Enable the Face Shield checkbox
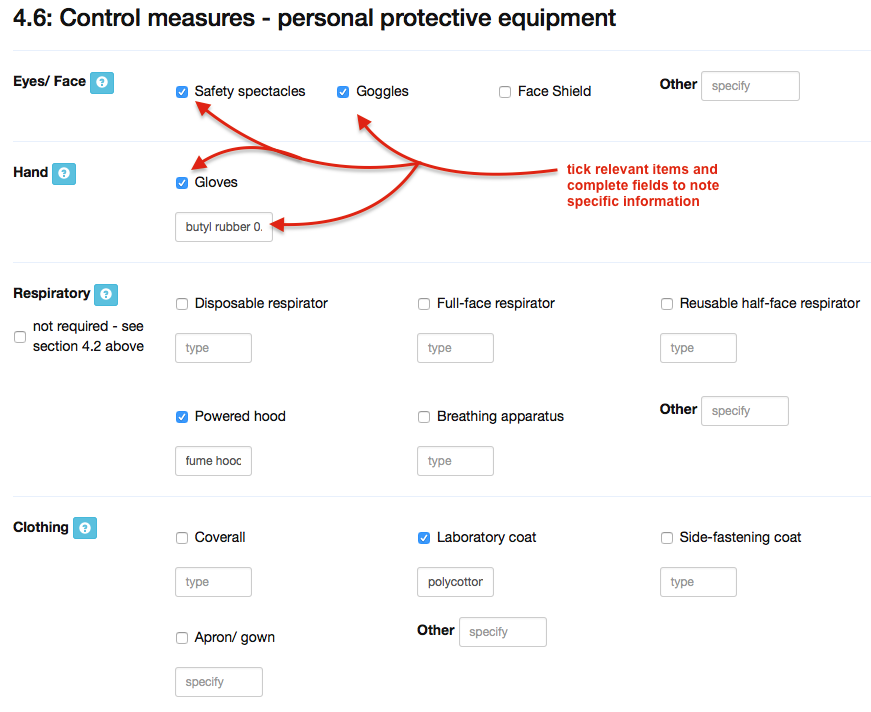 (505, 92)
